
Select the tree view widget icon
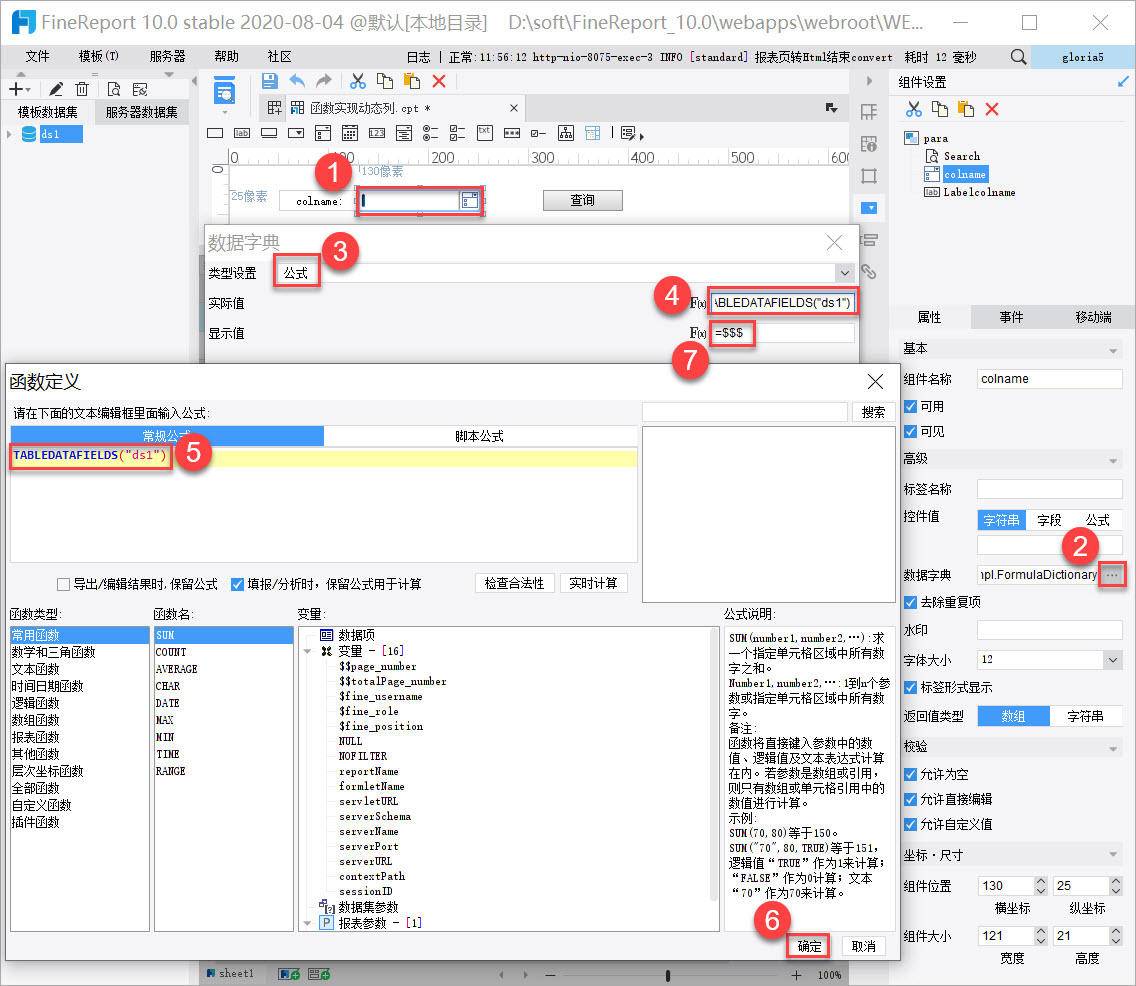click(566, 133)
